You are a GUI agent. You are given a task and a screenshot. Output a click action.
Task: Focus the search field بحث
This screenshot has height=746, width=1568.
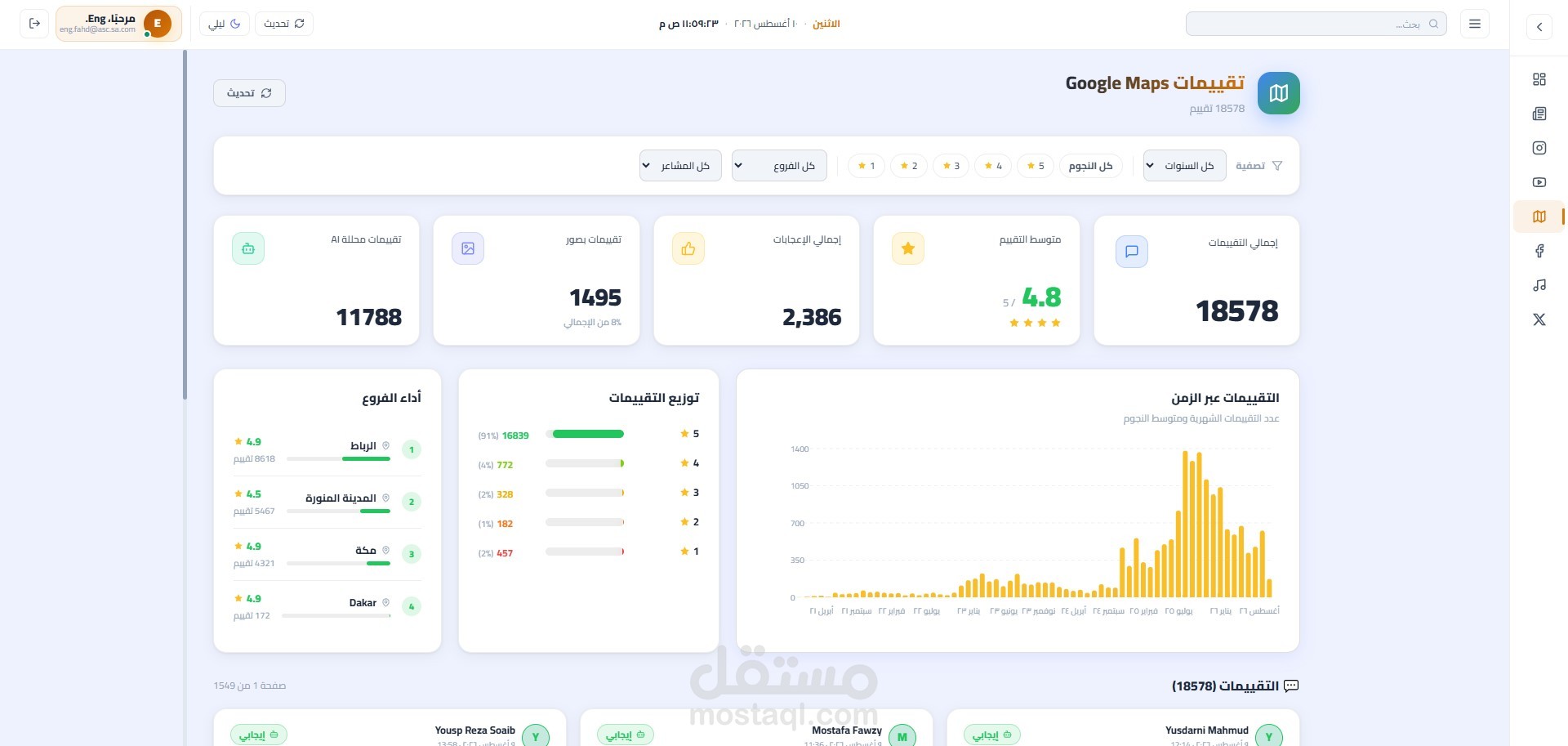(x=1316, y=24)
